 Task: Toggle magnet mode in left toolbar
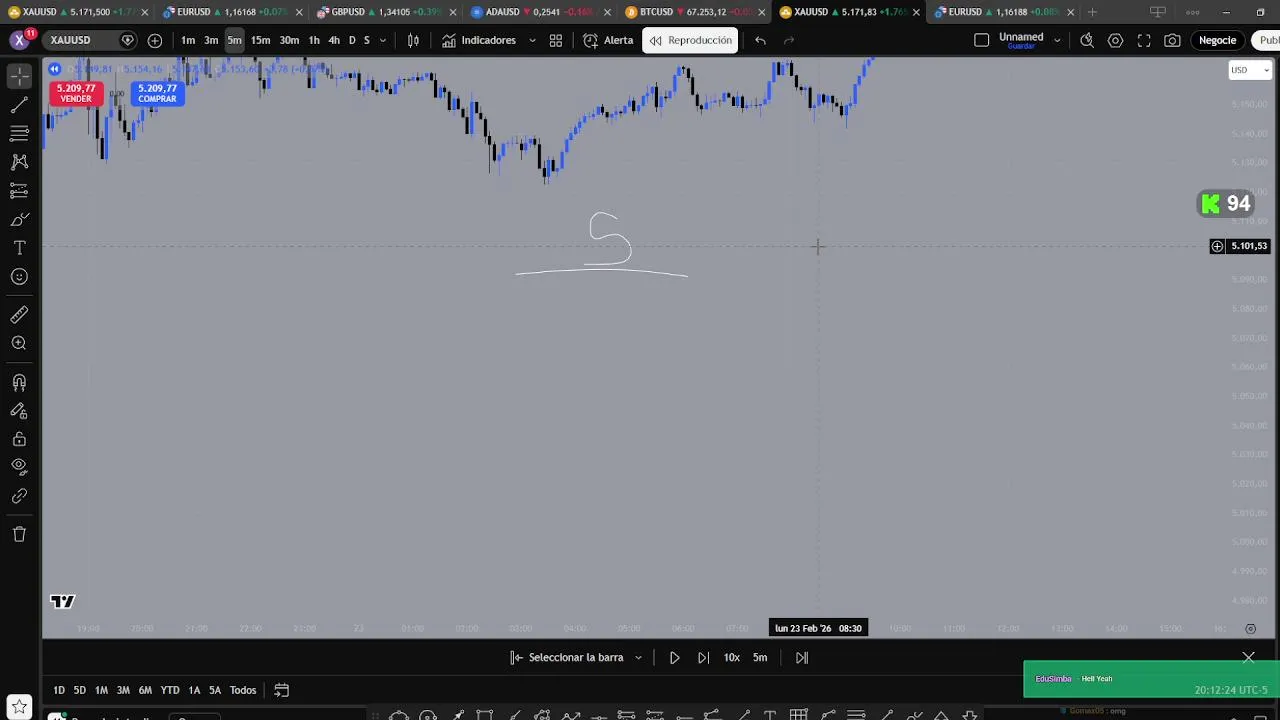coord(19,382)
